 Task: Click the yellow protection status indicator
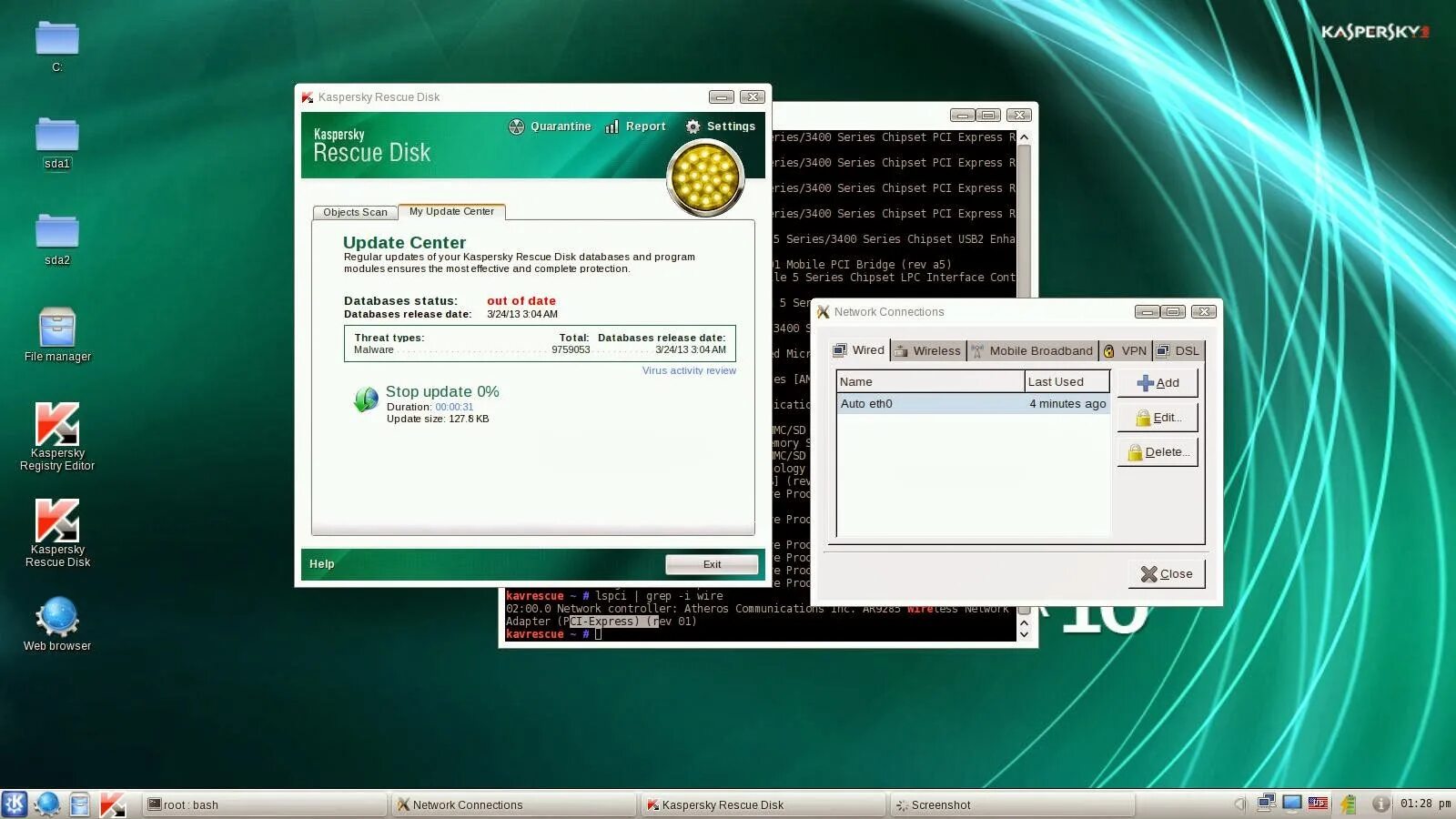click(705, 177)
